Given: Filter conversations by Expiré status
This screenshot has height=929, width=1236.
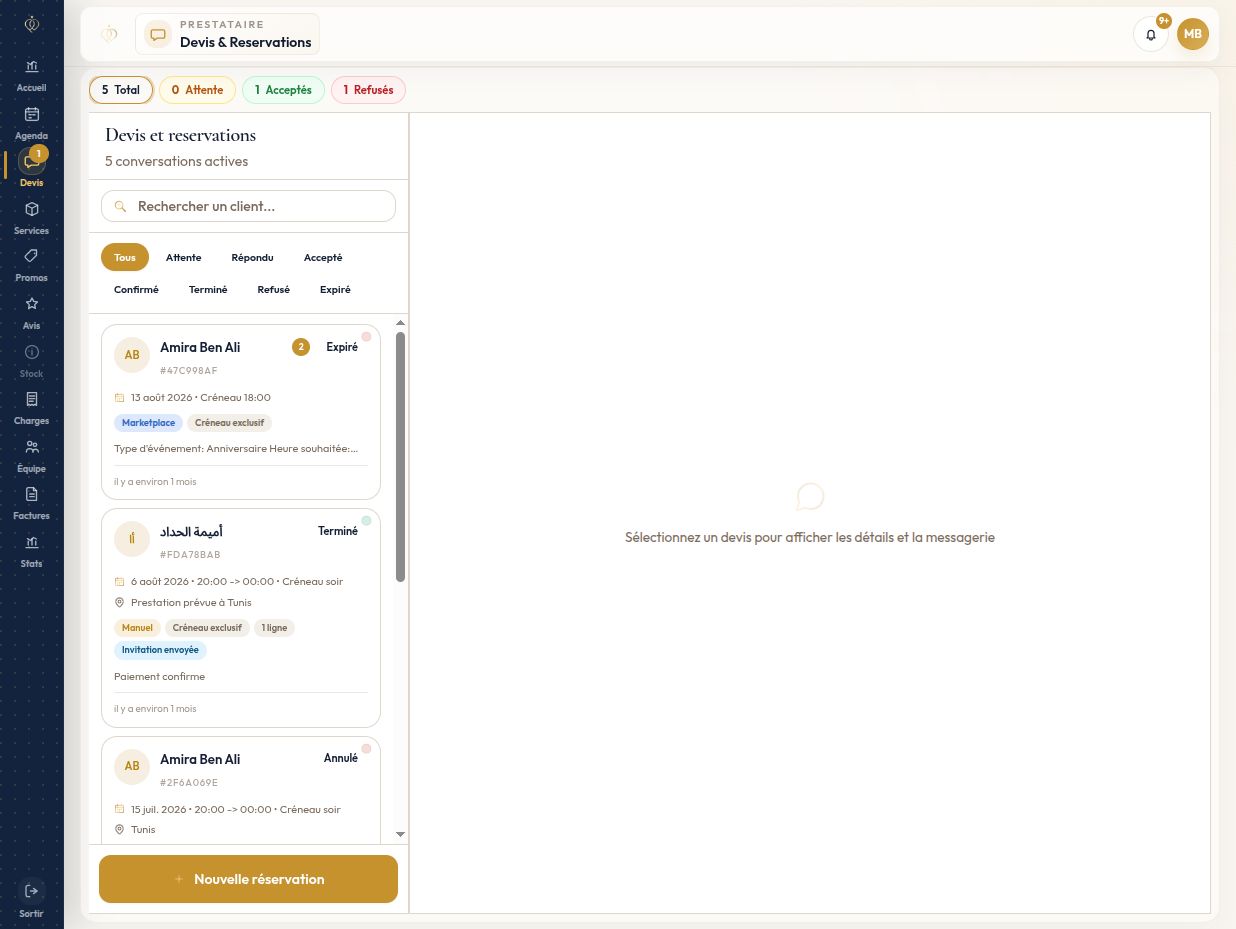Looking at the screenshot, I should tap(335, 290).
